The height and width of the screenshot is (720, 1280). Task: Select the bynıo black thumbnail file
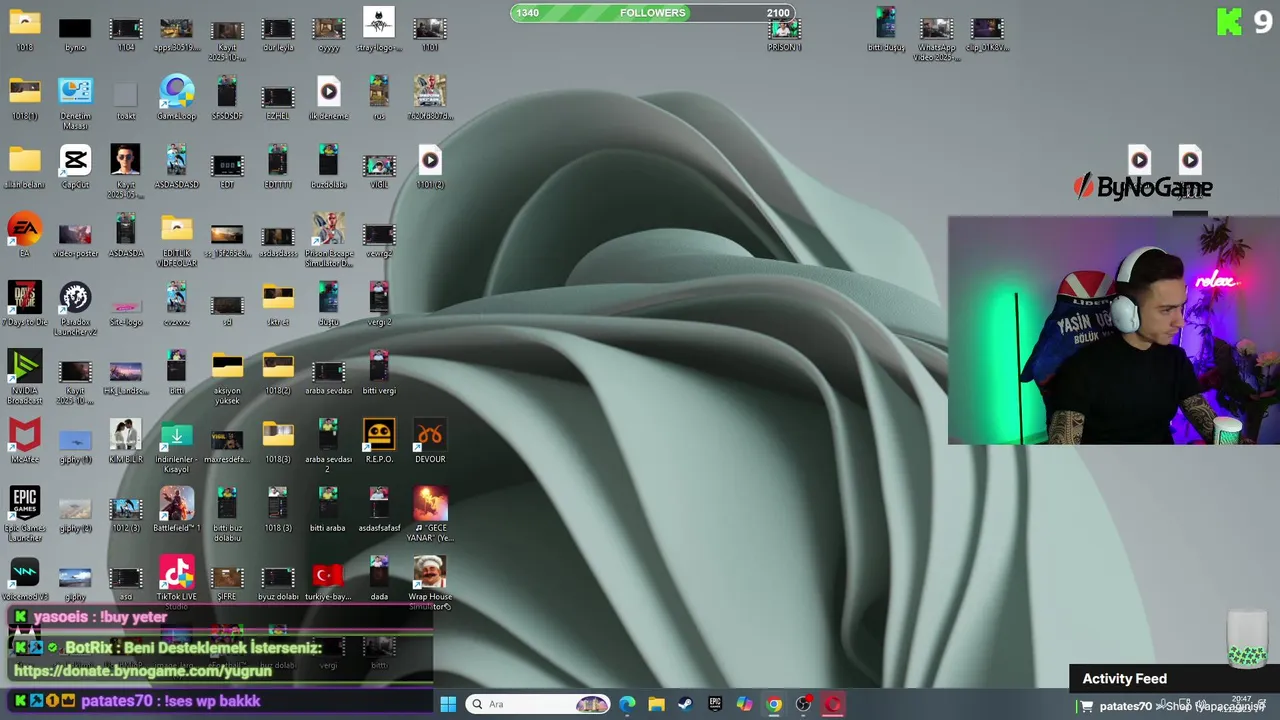[x=75, y=34]
